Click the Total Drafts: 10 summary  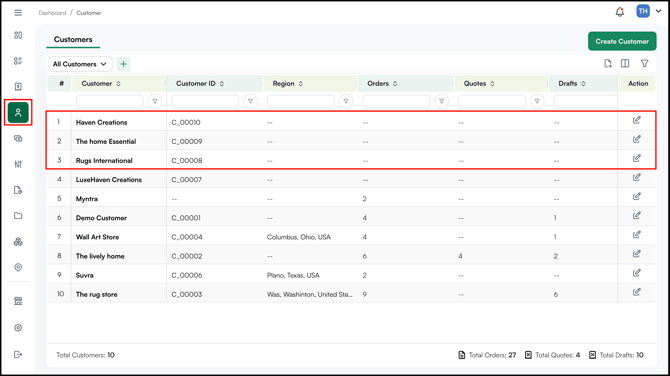pyautogui.click(x=616, y=355)
